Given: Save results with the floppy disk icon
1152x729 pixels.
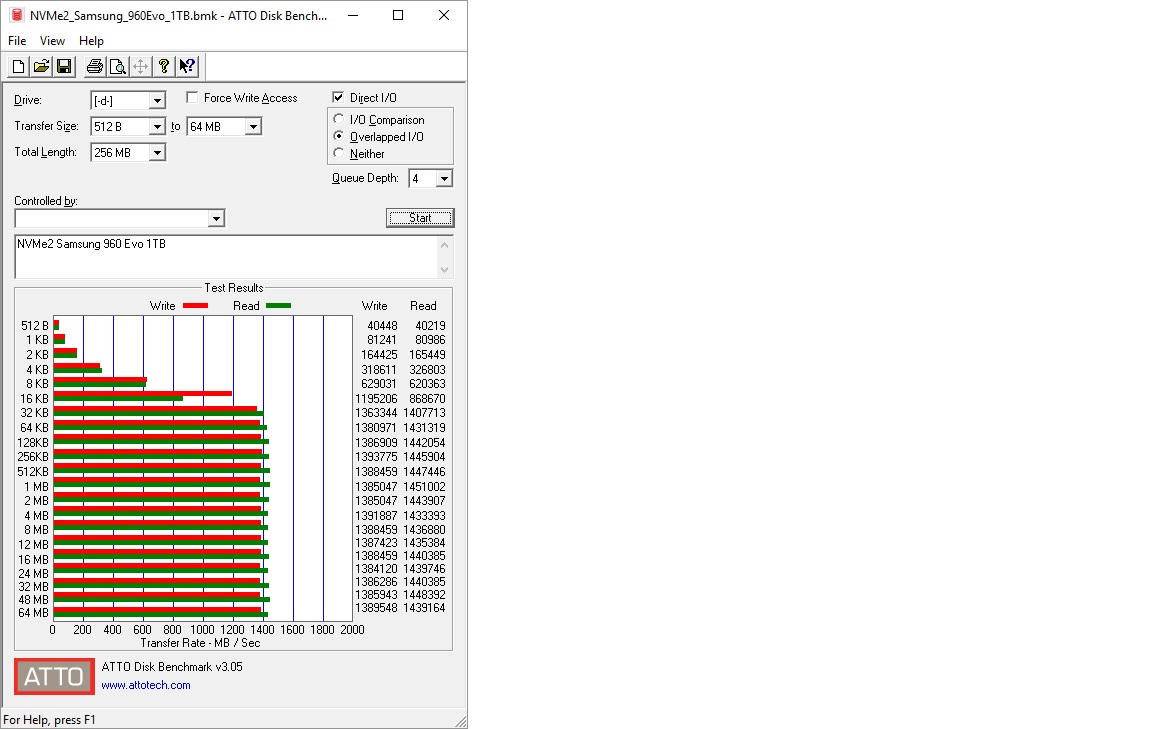Looking at the screenshot, I should tap(64, 67).
